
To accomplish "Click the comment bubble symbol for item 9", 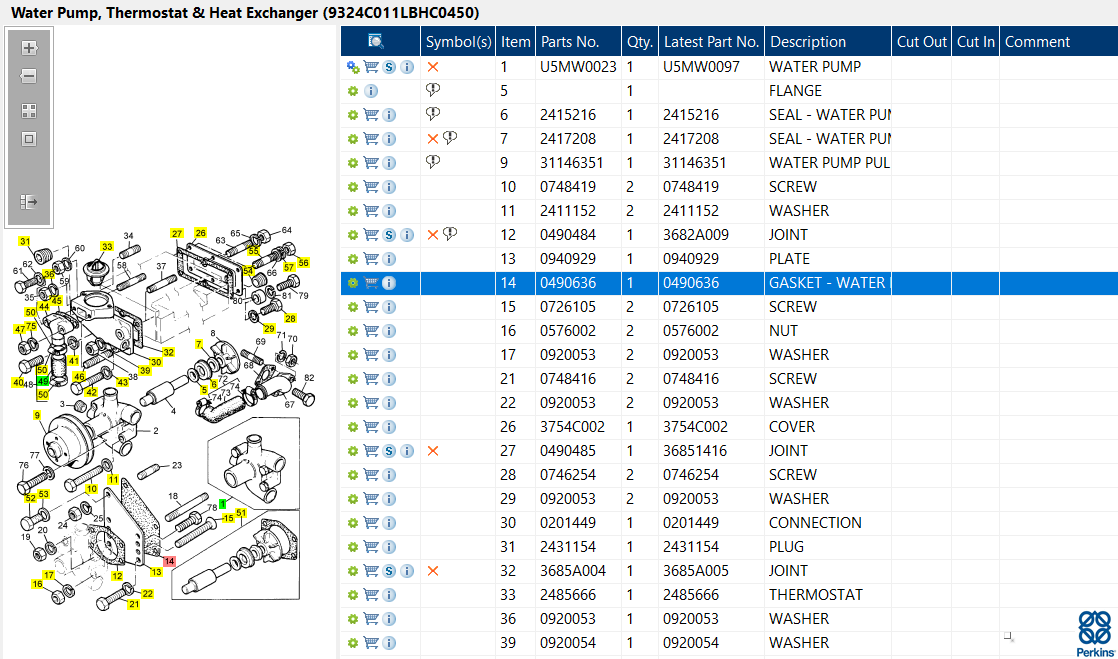I will click(x=433, y=162).
